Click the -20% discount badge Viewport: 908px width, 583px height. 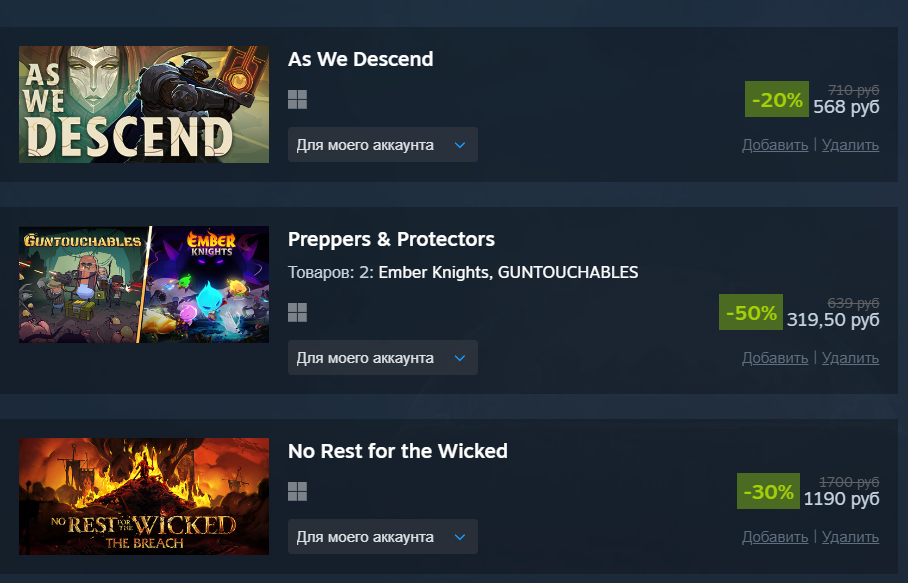(x=777, y=99)
